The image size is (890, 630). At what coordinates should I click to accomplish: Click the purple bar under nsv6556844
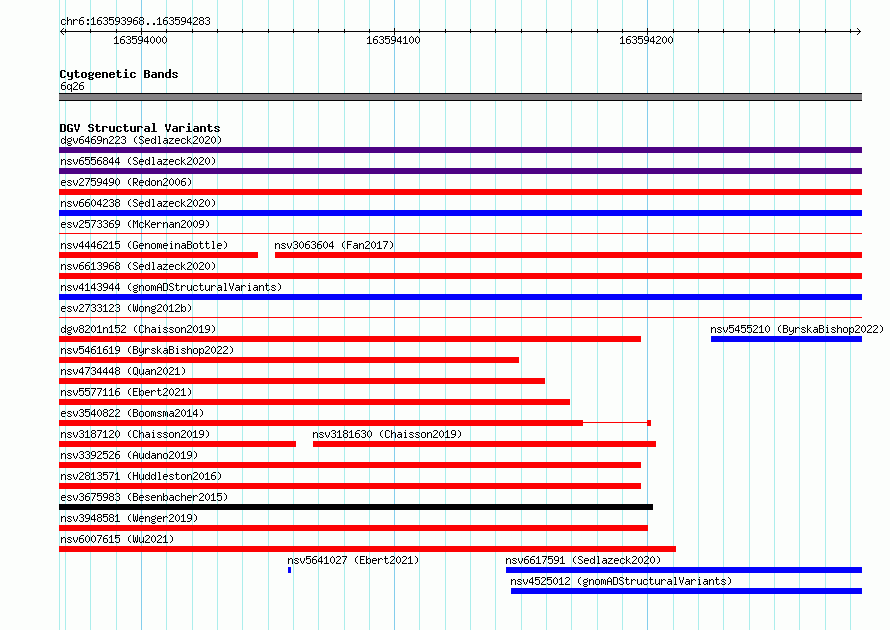coord(460,171)
